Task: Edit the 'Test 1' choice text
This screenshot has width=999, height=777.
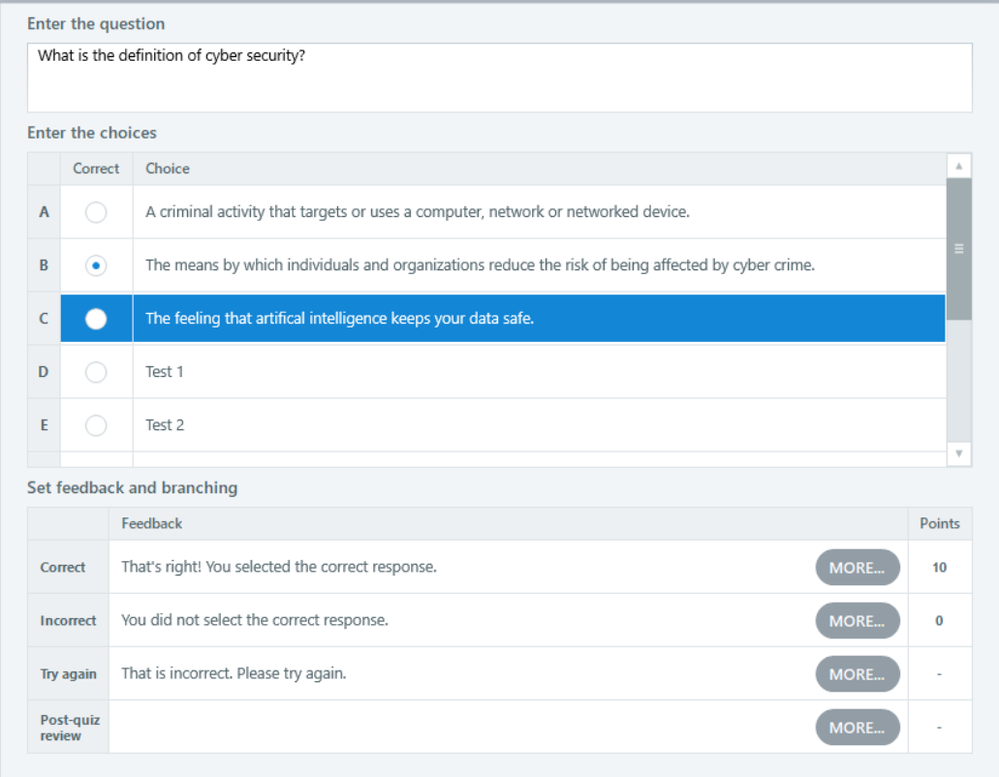Action: point(165,372)
